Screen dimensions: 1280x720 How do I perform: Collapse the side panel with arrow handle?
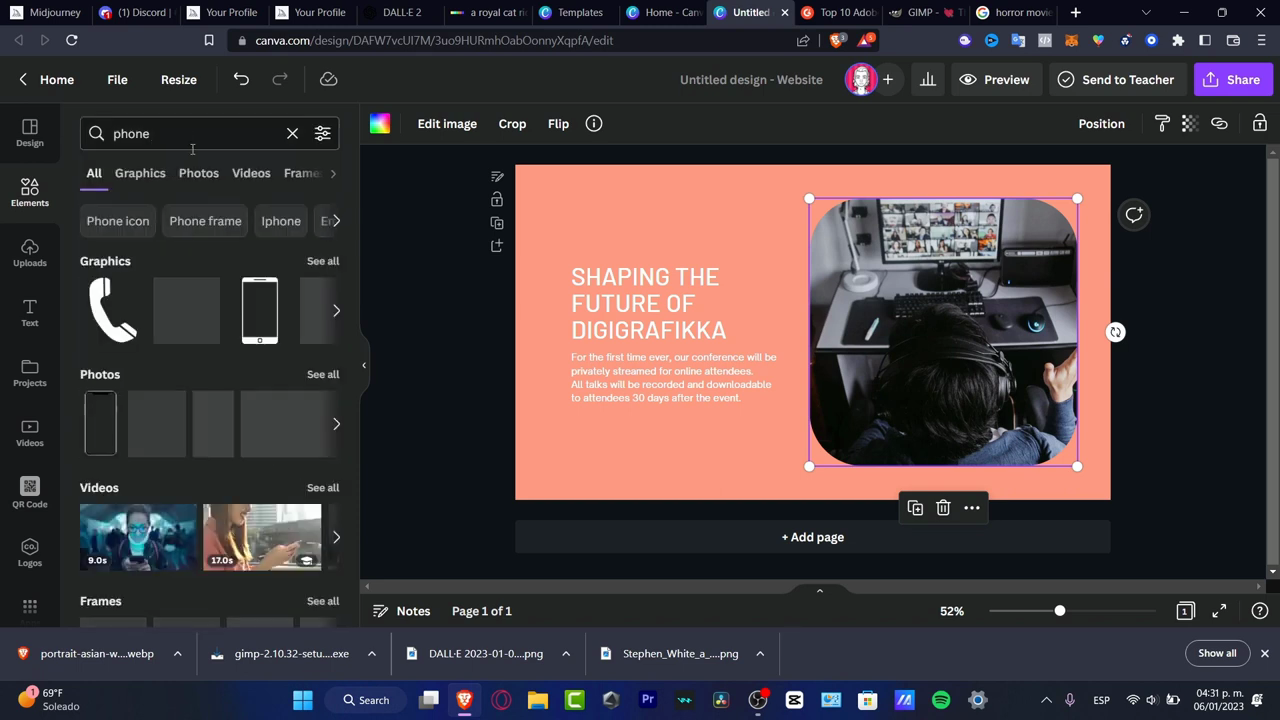[364, 365]
